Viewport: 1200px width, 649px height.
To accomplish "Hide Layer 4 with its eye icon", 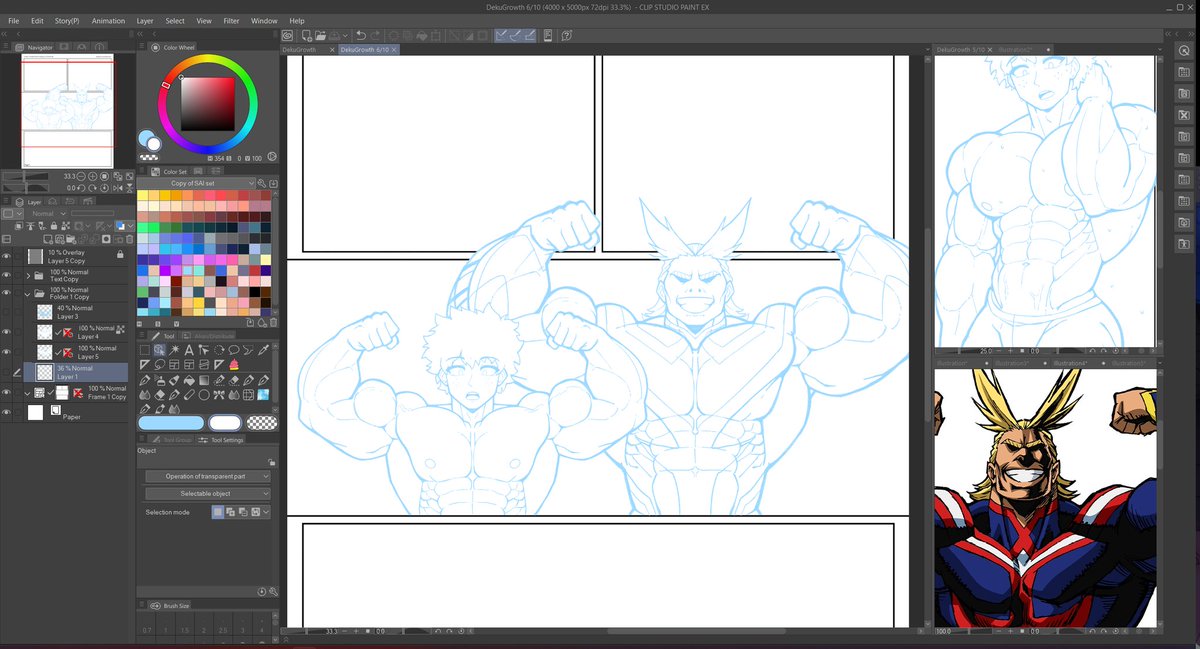I will click(7, 332).
